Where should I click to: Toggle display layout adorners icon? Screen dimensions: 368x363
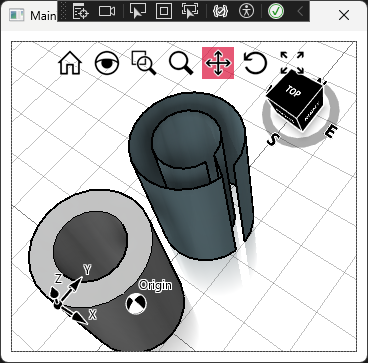164,11
